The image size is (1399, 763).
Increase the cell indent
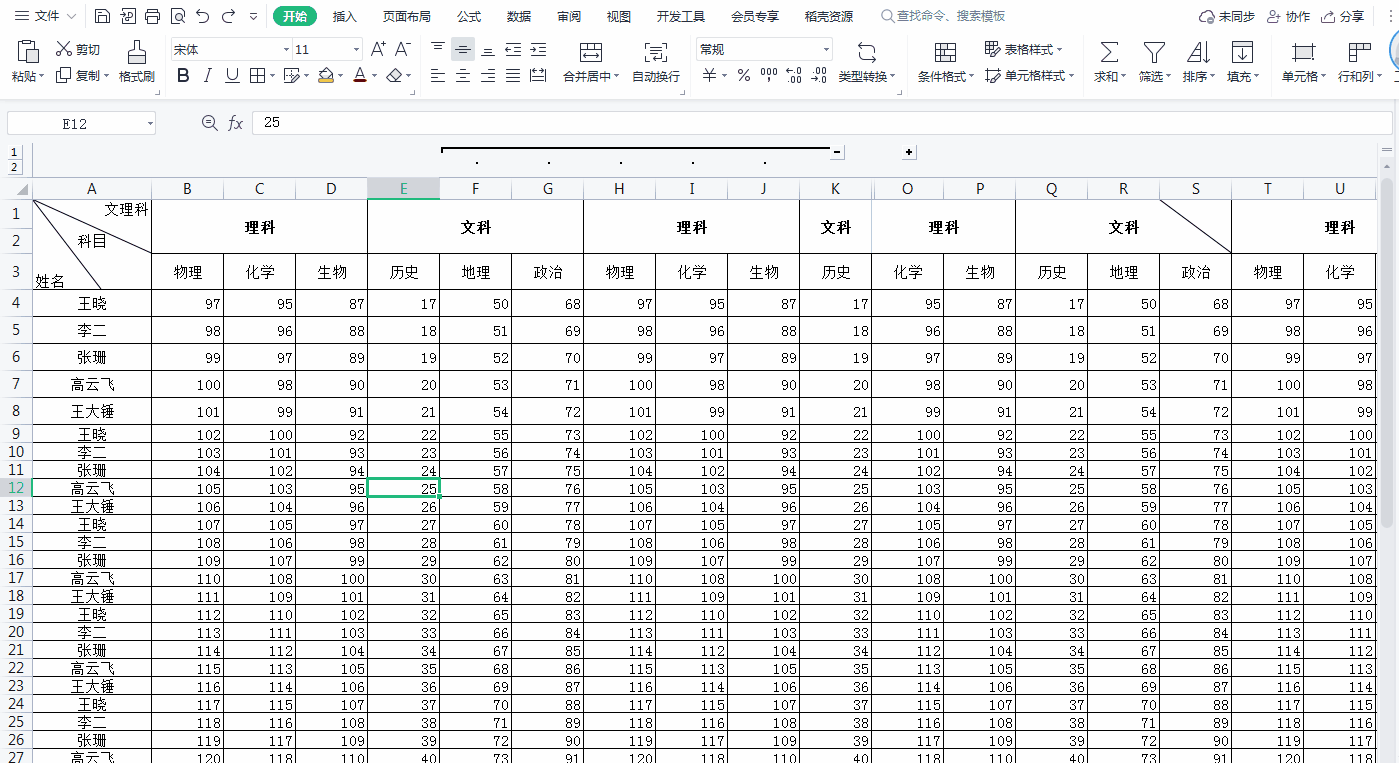tap(538, 49)
